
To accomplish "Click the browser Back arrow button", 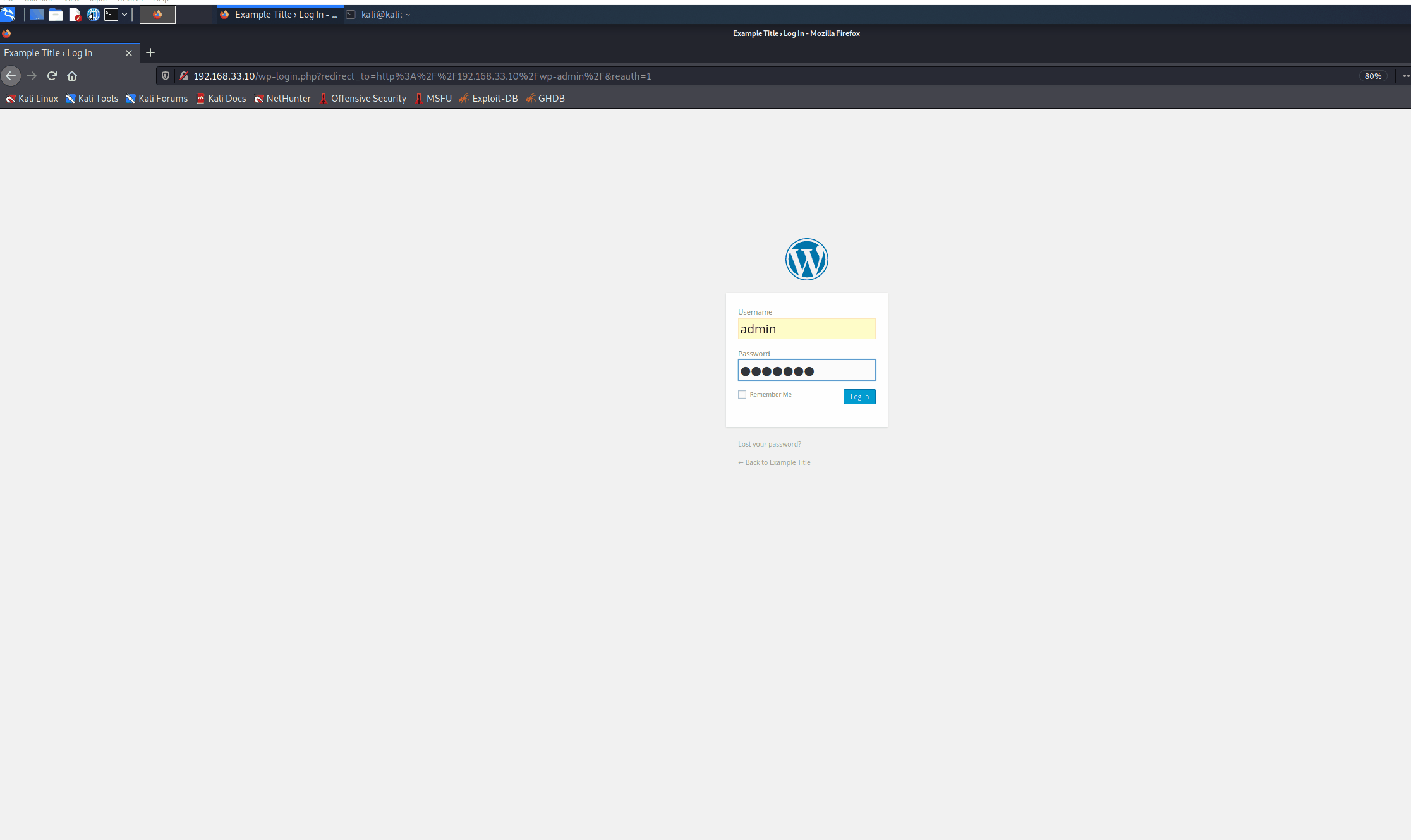I will [x=11, y=76].
